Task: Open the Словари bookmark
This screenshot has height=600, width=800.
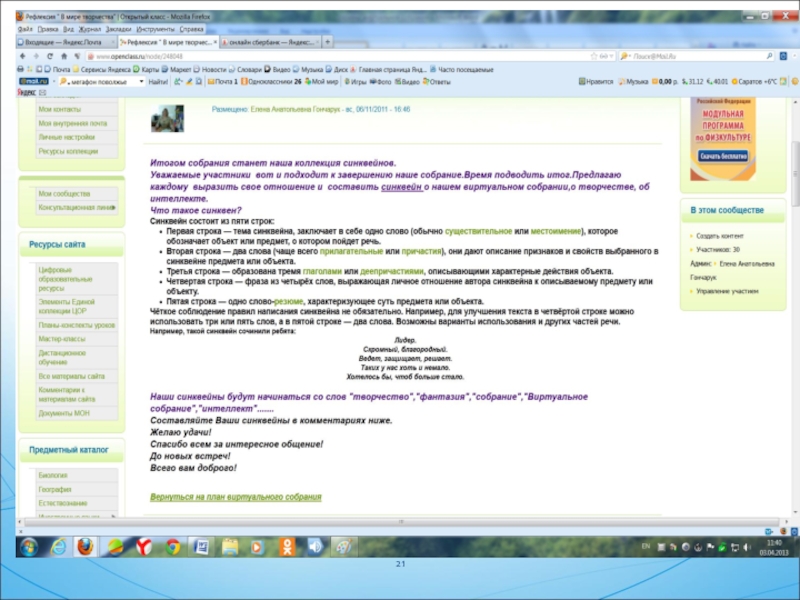Action: click(x=245, y=69)
